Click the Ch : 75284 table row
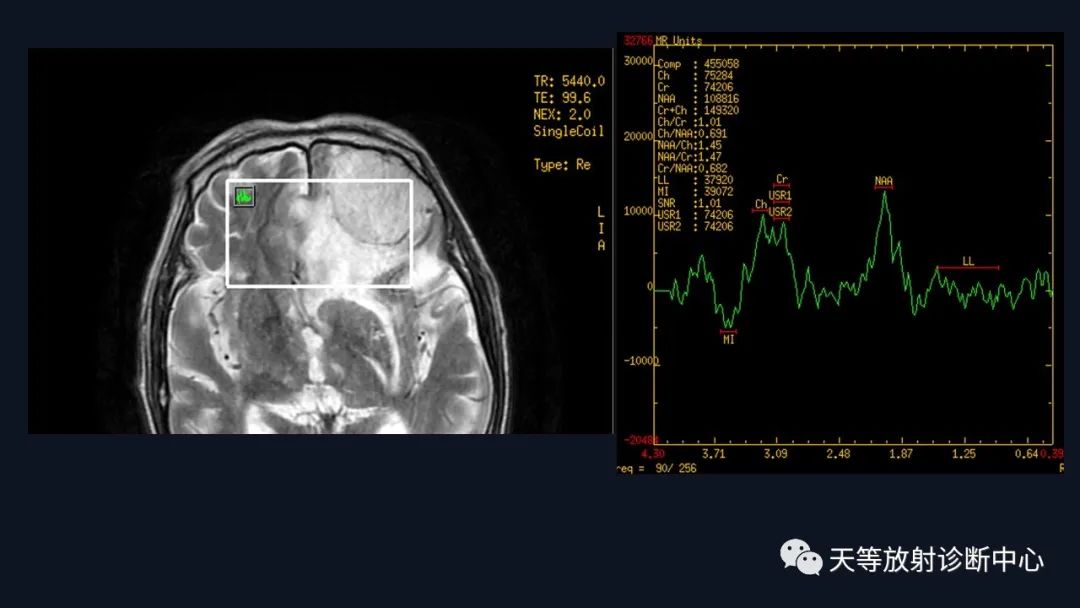 click(x=695, y=76)
